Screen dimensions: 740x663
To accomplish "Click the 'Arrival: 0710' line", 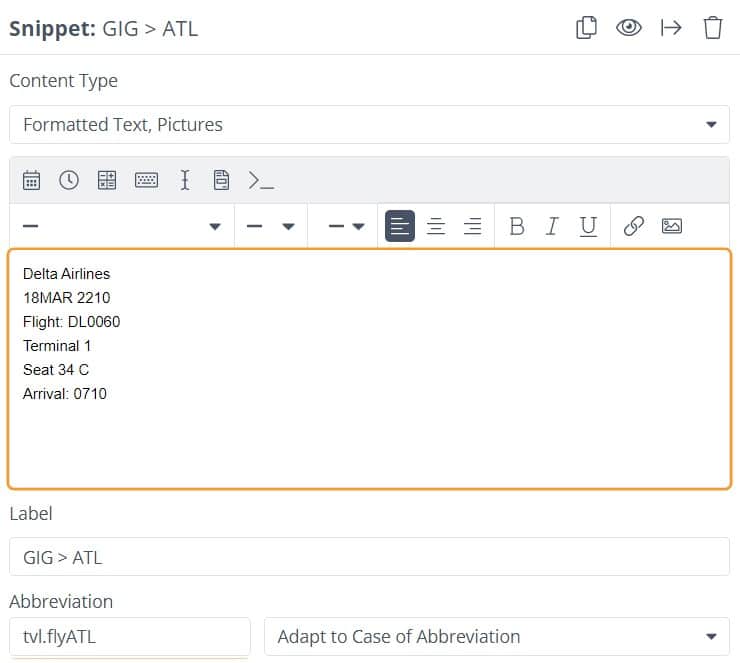I will [65, 394].
